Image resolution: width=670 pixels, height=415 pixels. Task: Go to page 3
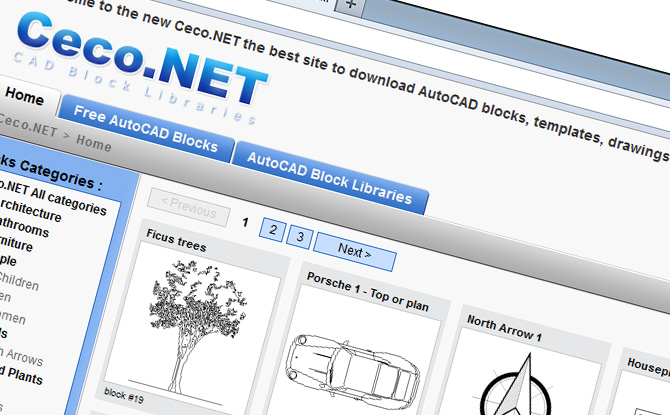pos(300,236)
